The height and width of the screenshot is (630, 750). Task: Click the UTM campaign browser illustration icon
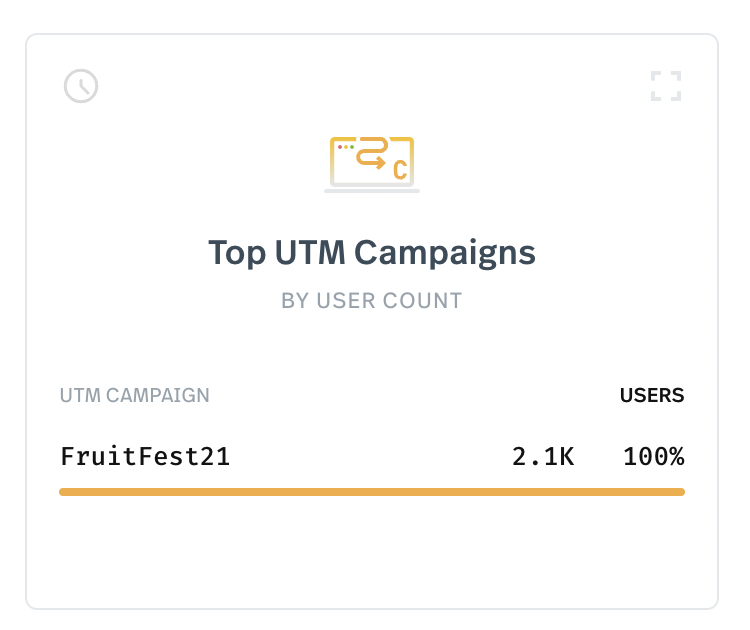372,165
